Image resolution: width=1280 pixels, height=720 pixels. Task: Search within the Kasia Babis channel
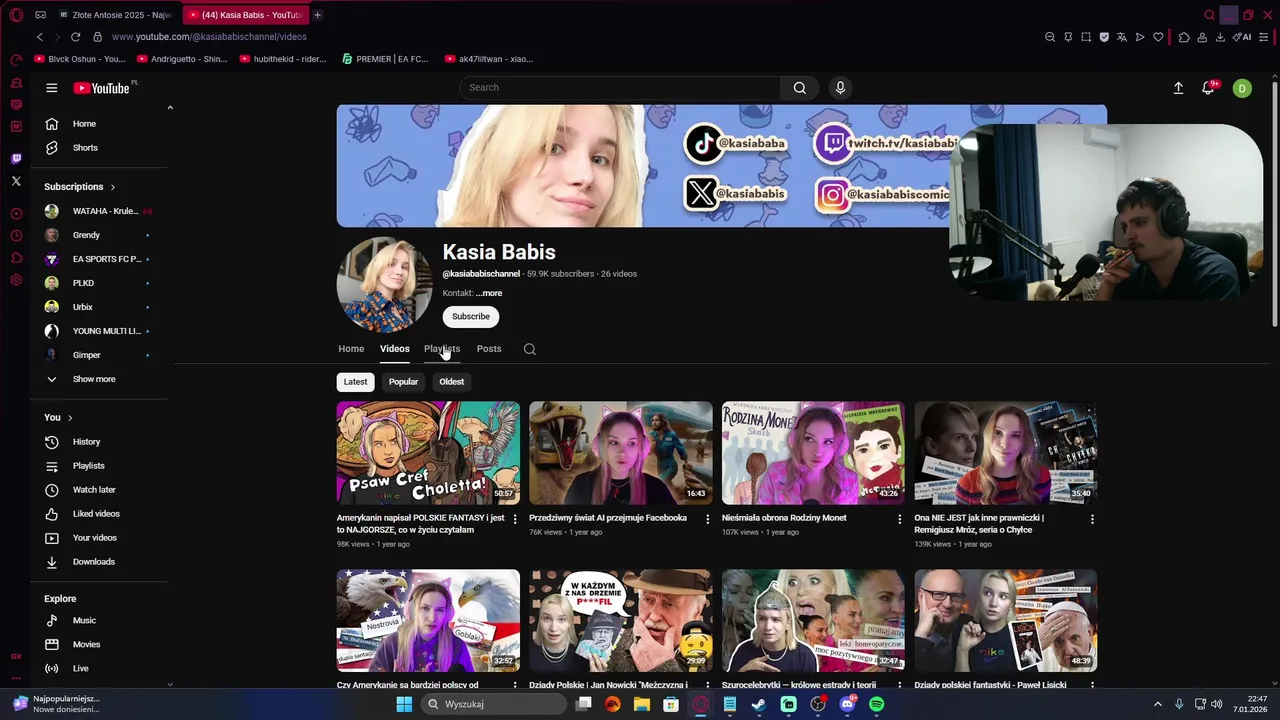pos(530,349)
